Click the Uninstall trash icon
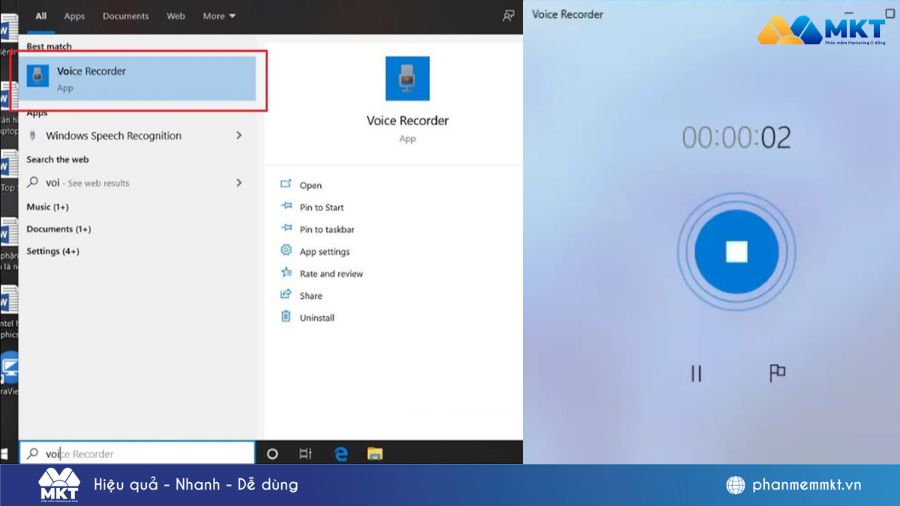Screen dimensions: 900x506 (x=286, y=316)
